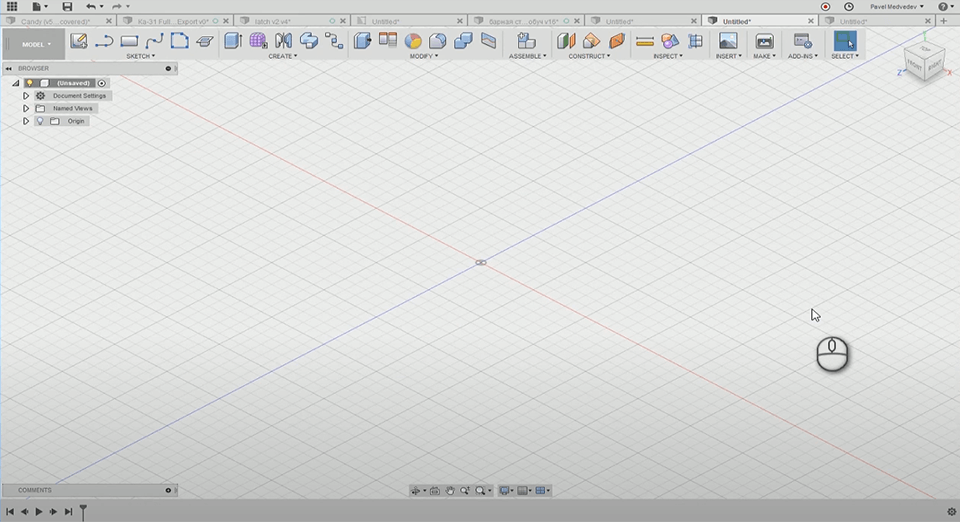Select the Fillet tool
960x522 pixels.
[438, 41]
